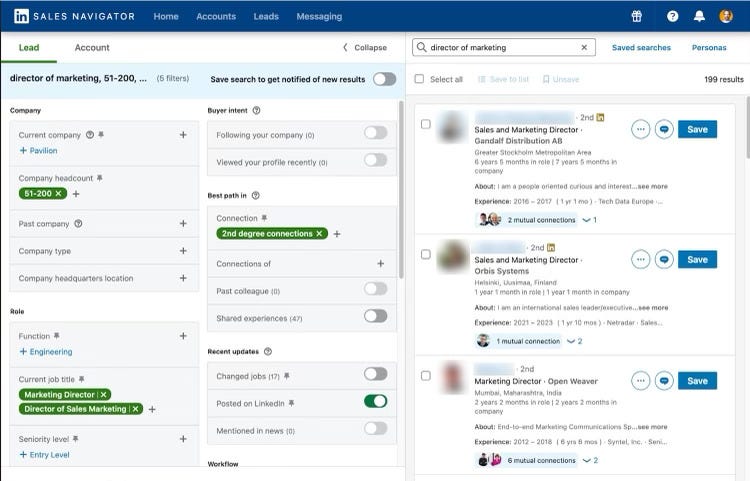The height and width of the screenshot is (481, 750).
Task: Open the gift icon in the top bar
Action: click(x=636, y=16)
